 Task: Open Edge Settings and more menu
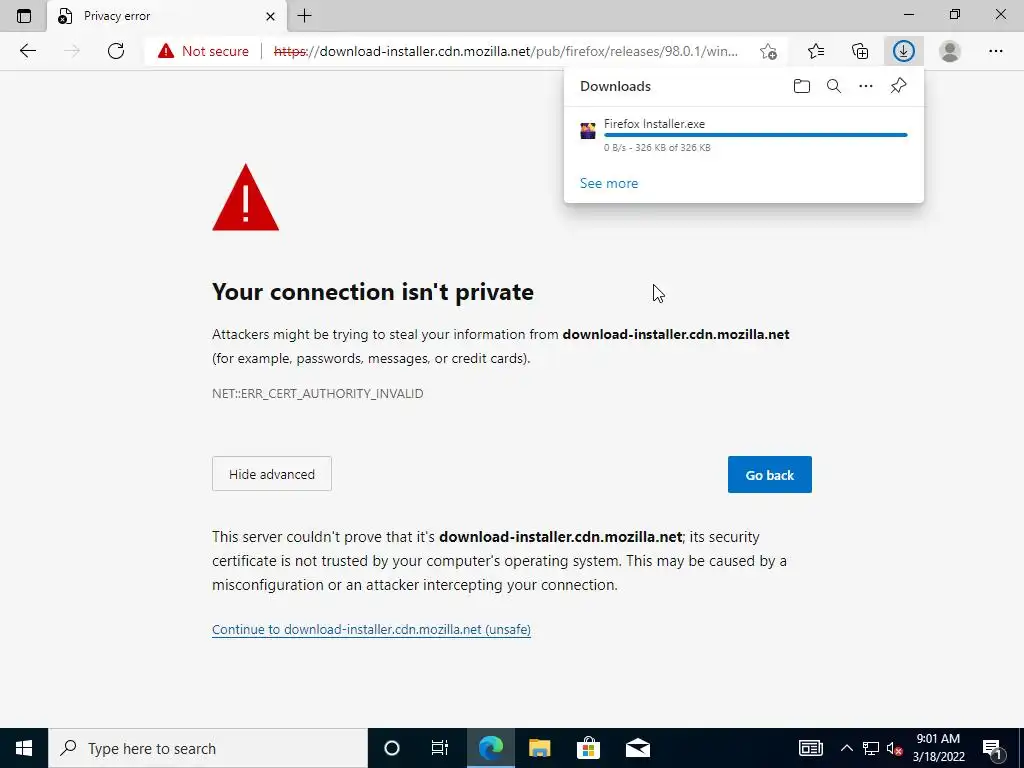(x=995, y=51)
